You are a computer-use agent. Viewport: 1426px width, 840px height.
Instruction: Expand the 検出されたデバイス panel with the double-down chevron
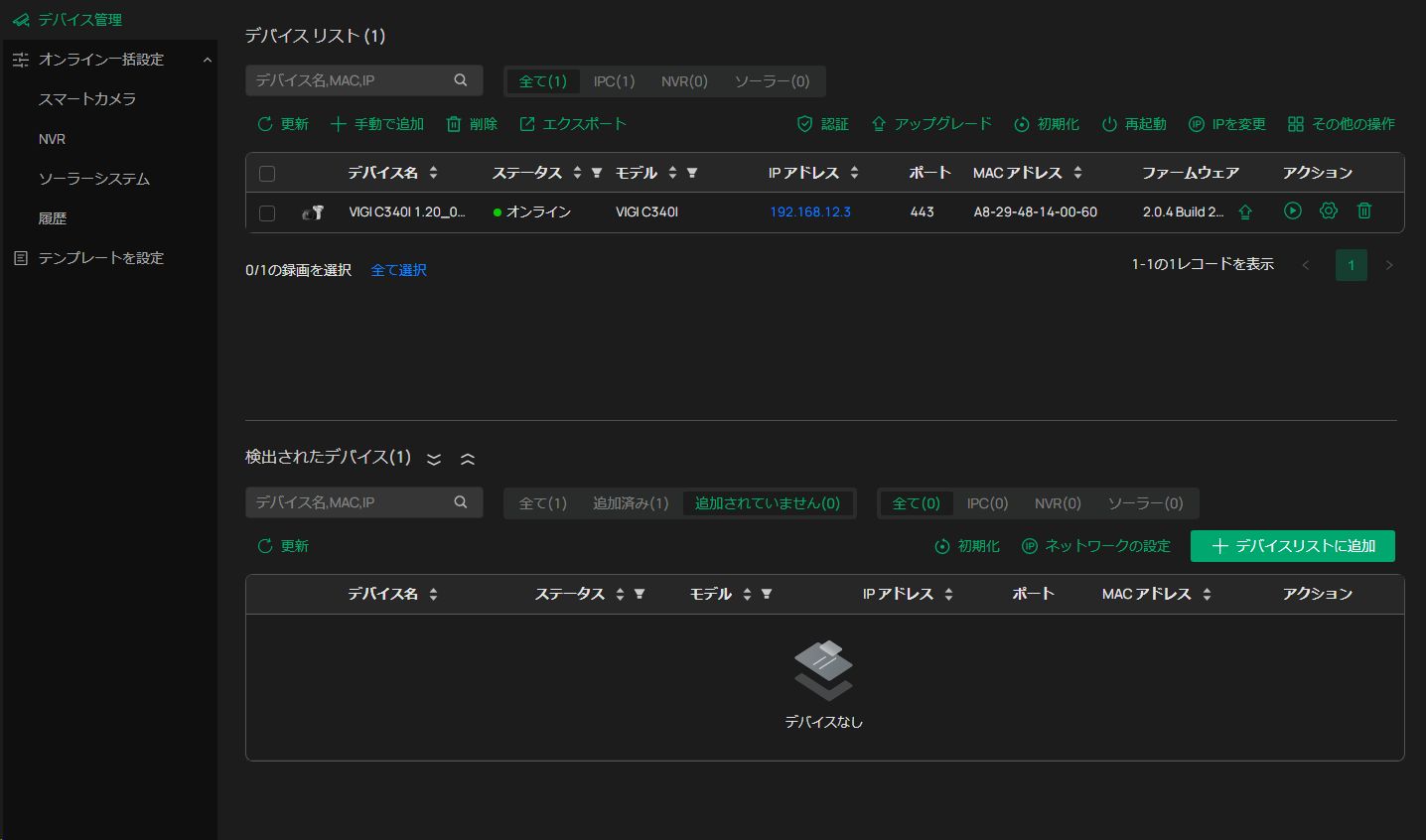(x=434, y=459)
